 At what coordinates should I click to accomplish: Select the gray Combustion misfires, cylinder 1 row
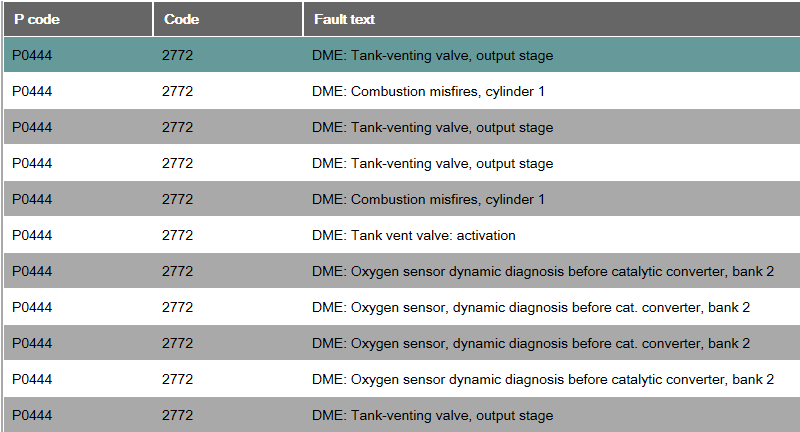coord(402,199)
